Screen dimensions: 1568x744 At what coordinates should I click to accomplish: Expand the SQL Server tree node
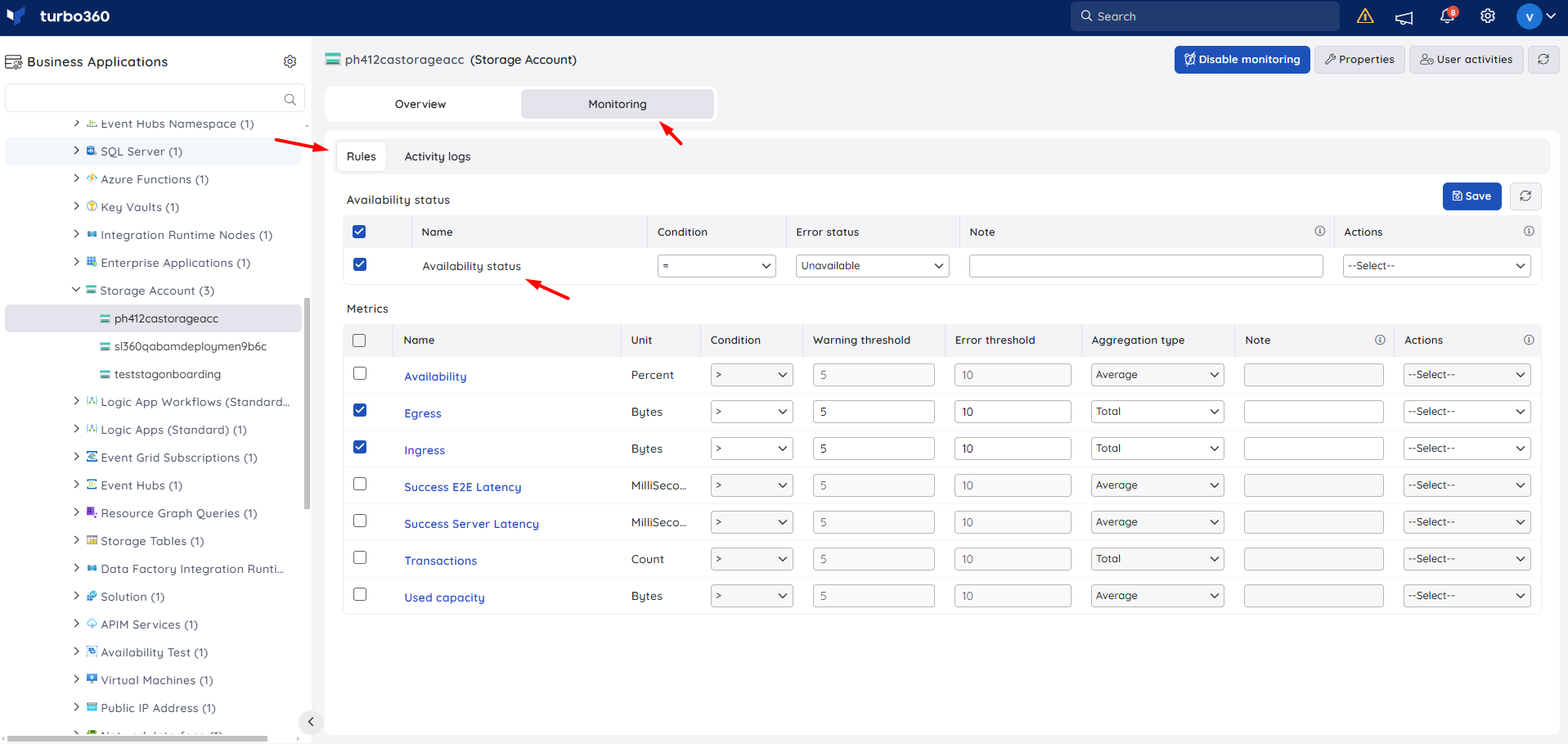click(76, 150)
